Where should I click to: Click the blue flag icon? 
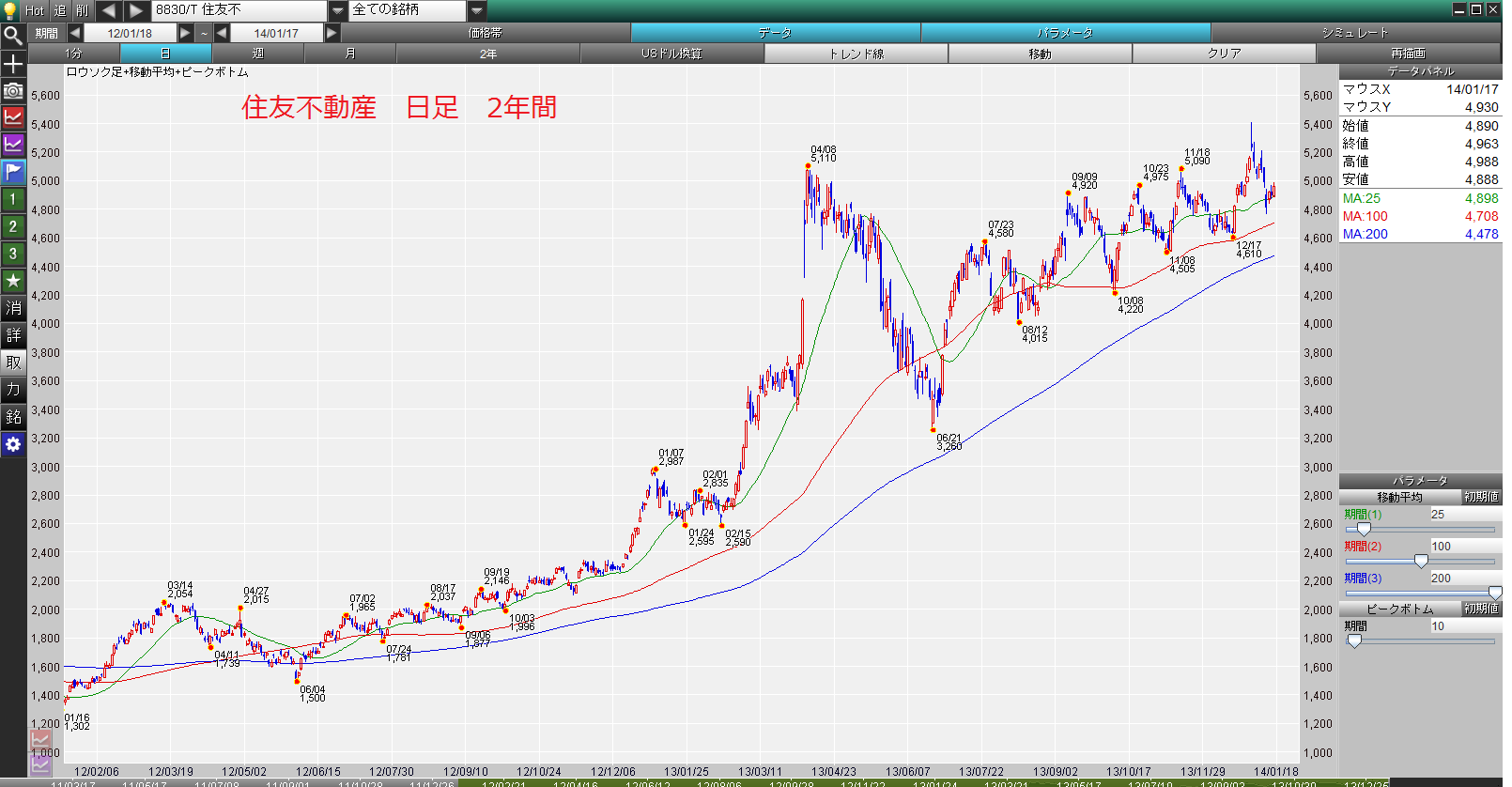tap(13, 172)
